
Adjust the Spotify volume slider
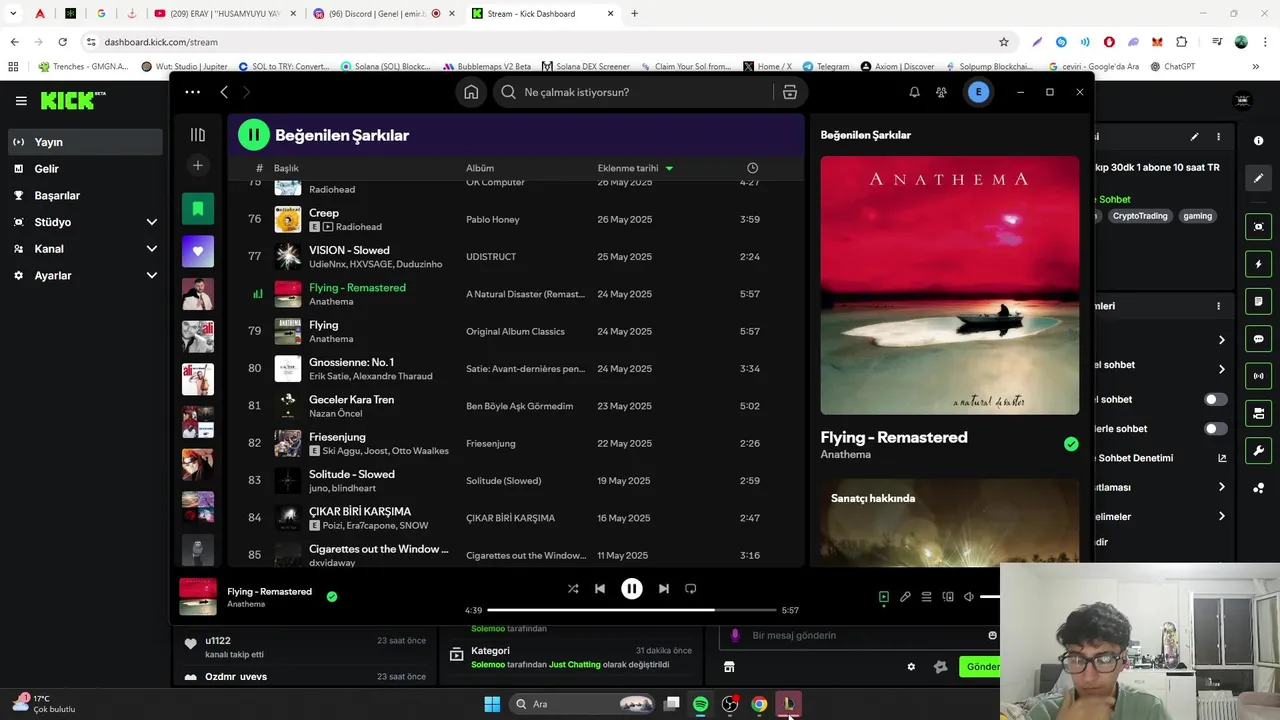click(x=990, y=597)
